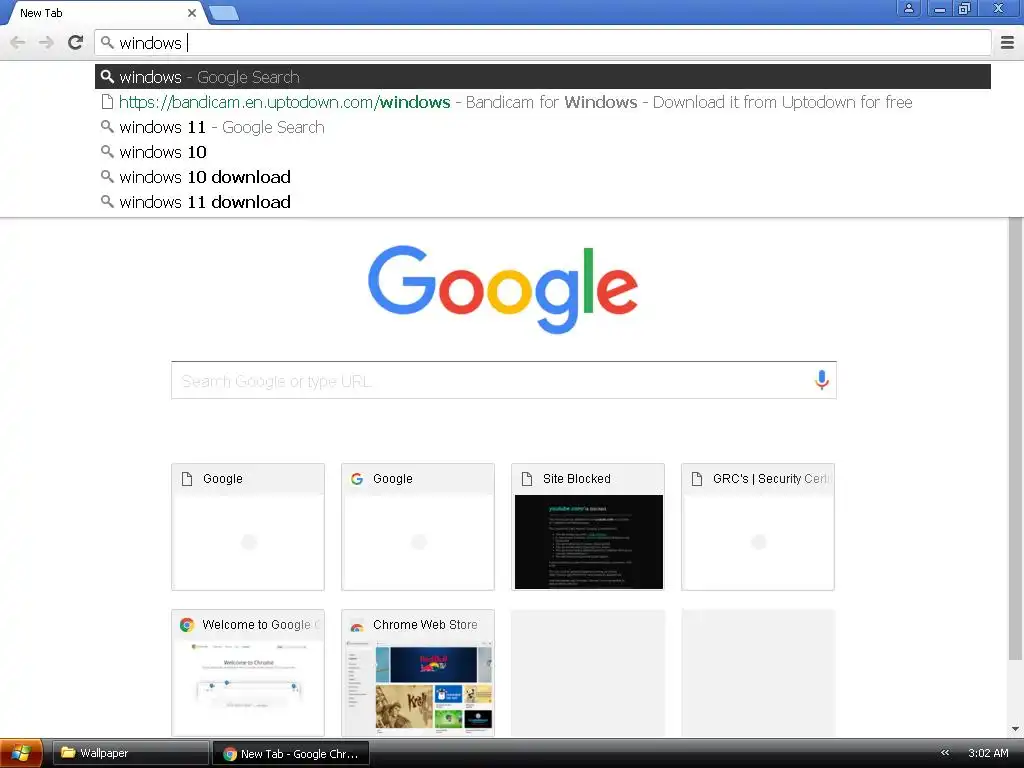Open a new tab with the tab button
The width and height of the screenshot is (1024, 768).
click(x=224, y=13)
